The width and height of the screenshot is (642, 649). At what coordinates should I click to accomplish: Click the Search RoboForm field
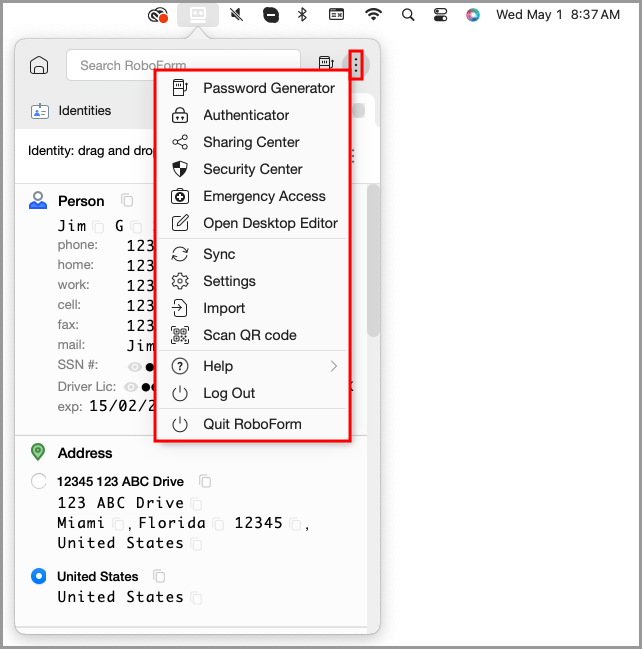pyautogui.click(x=183, y=65)
